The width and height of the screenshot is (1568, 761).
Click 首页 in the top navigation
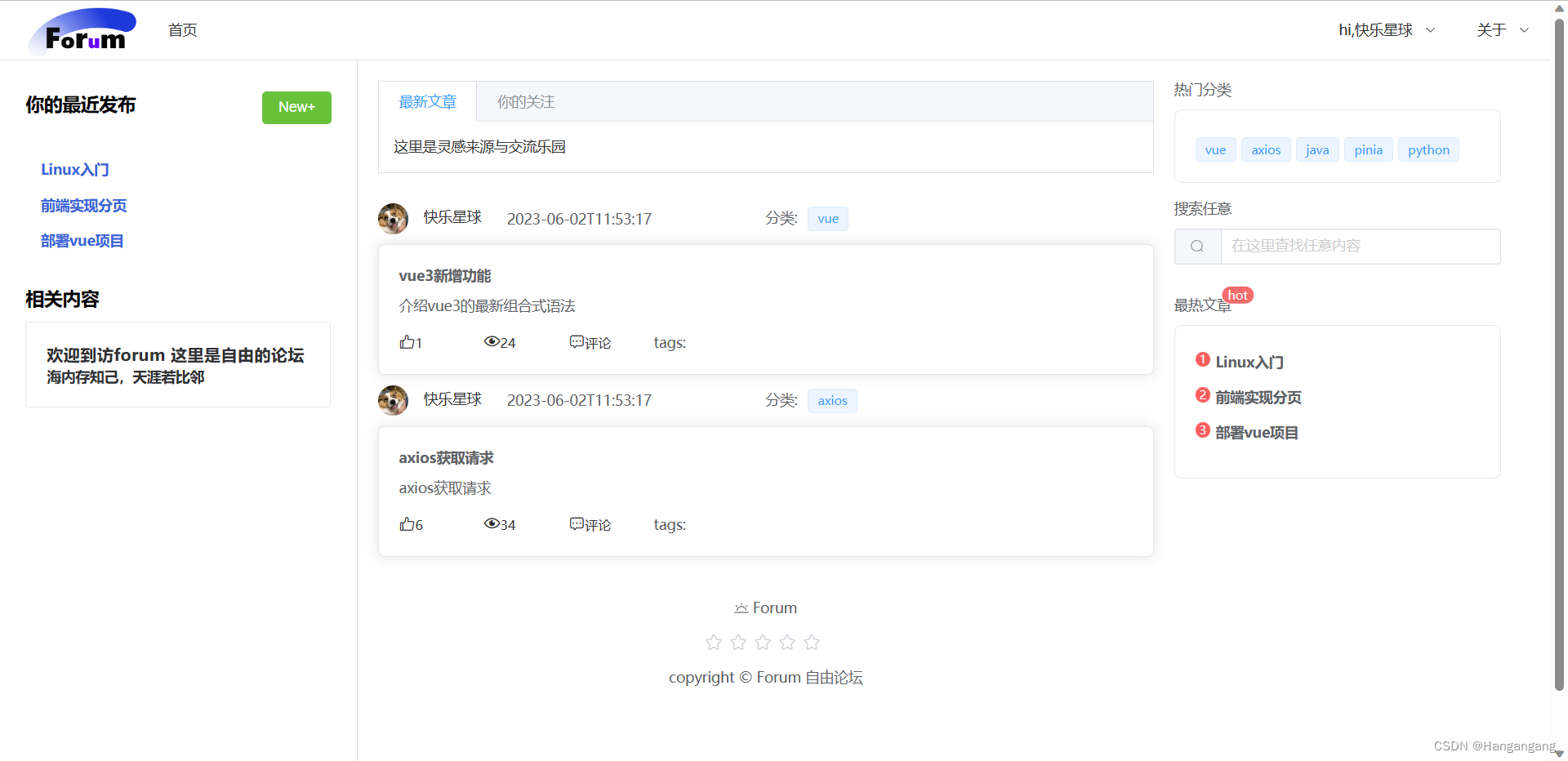[x=182, y=30]
